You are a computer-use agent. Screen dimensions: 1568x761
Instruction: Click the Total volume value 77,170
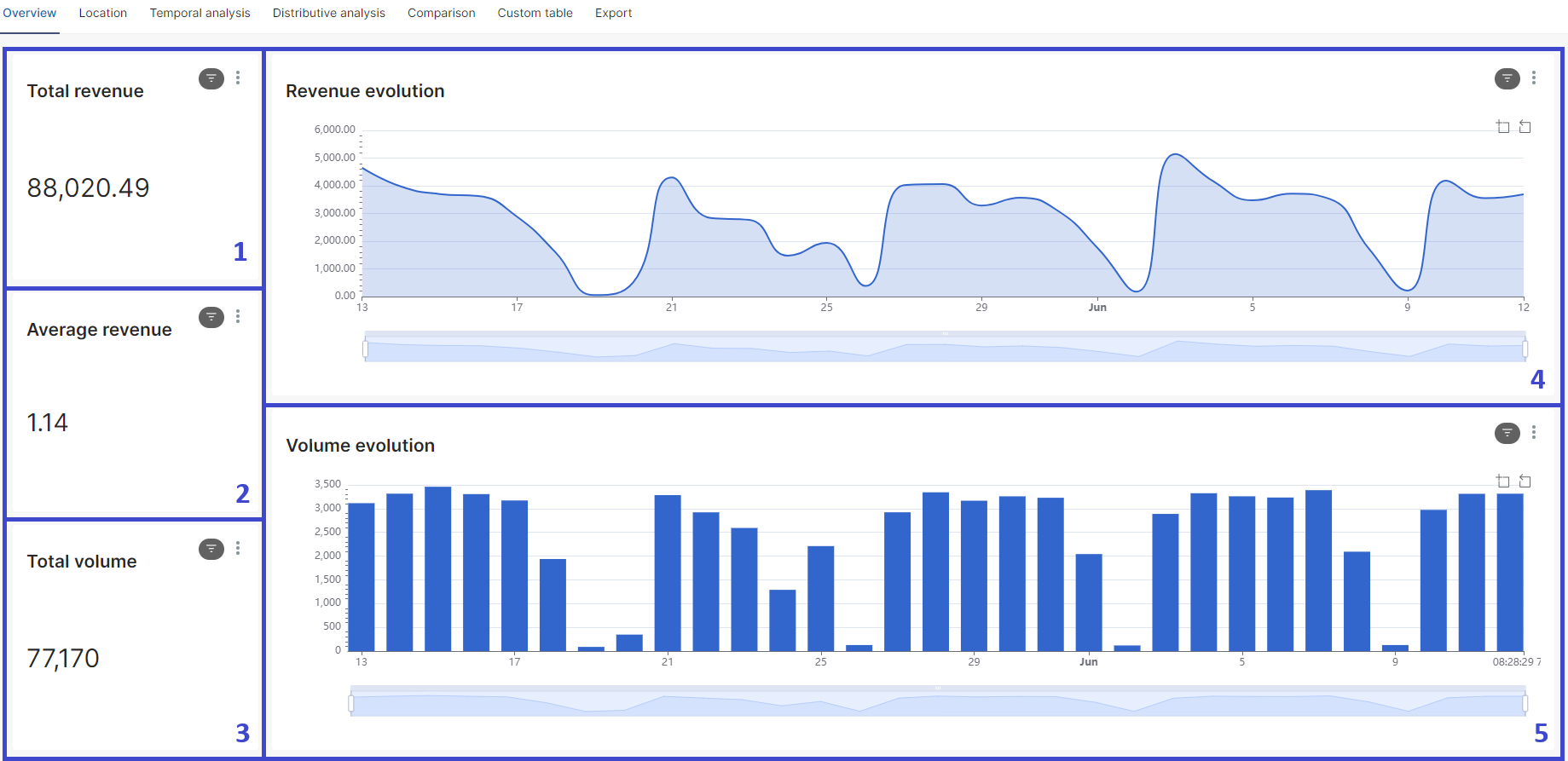tap(63, 659)
